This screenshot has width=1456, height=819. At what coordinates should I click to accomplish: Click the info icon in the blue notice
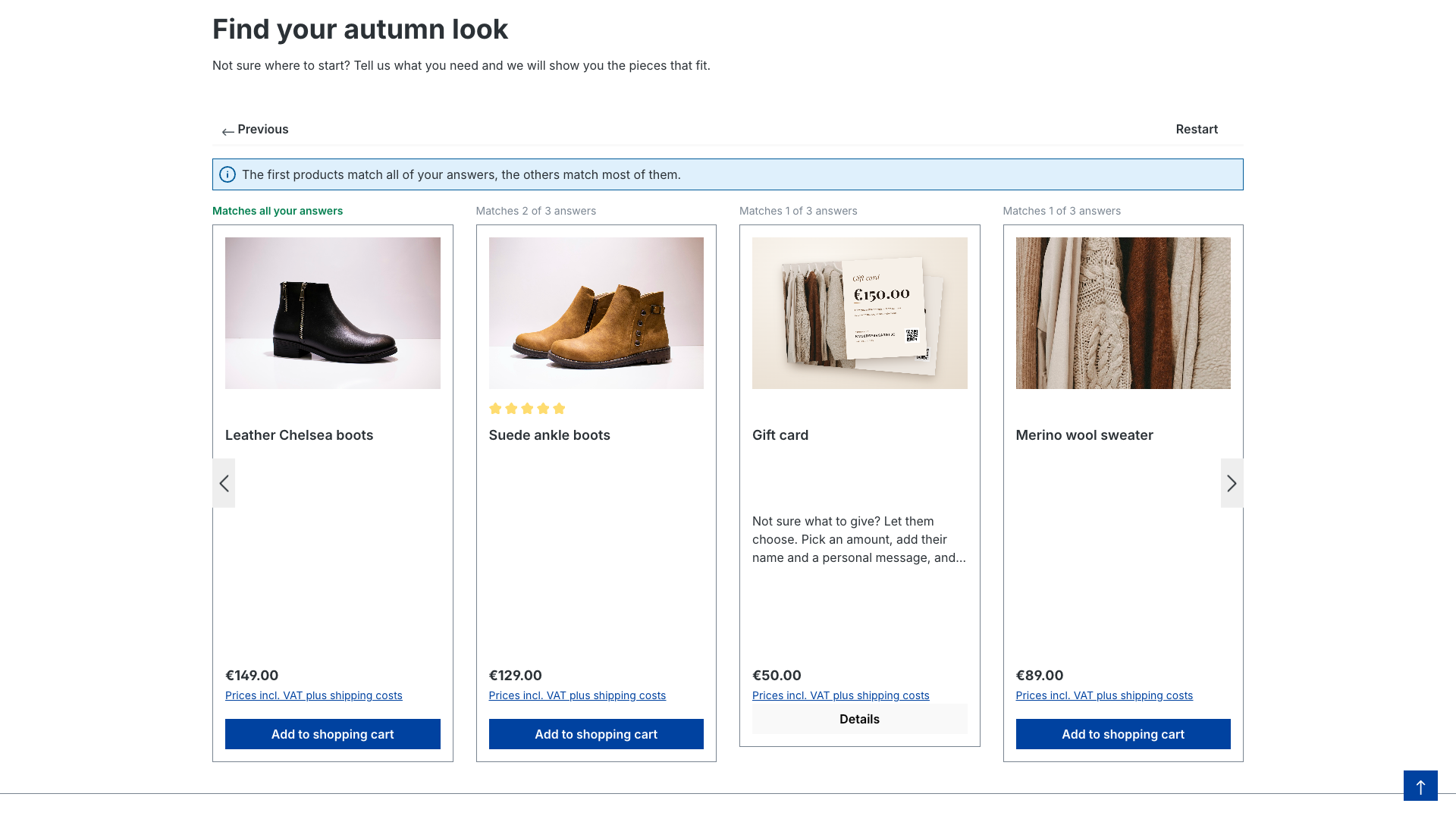[x=227, y=174]
